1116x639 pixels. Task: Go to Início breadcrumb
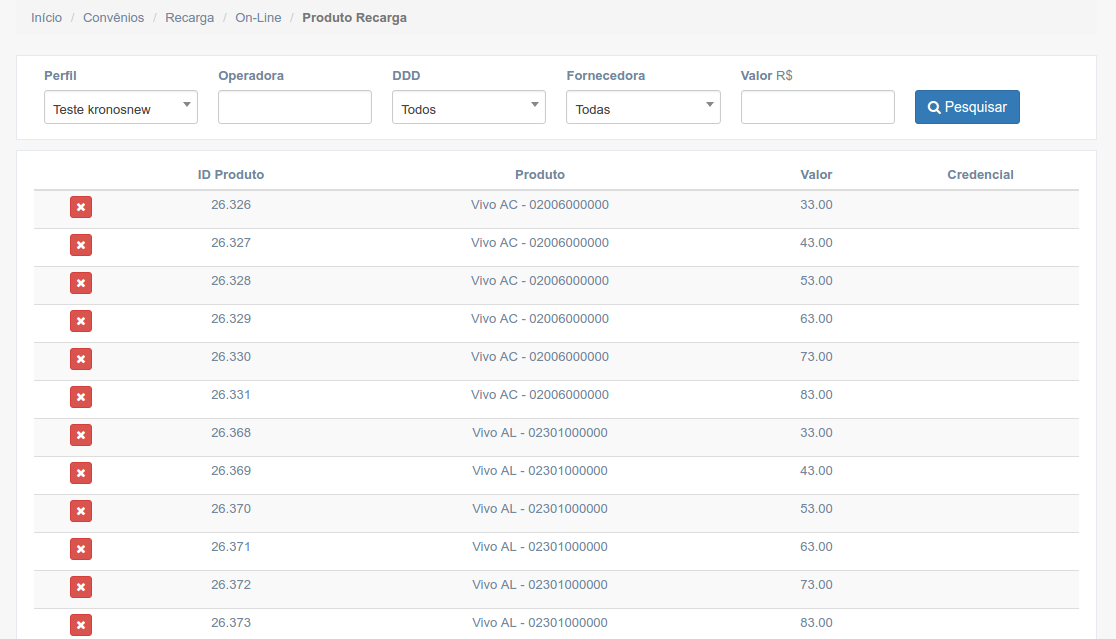(46, 18)
